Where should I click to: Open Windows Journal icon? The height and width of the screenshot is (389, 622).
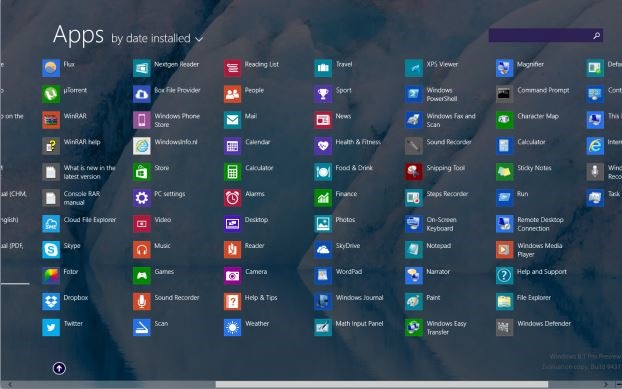(x=323, y=302)
